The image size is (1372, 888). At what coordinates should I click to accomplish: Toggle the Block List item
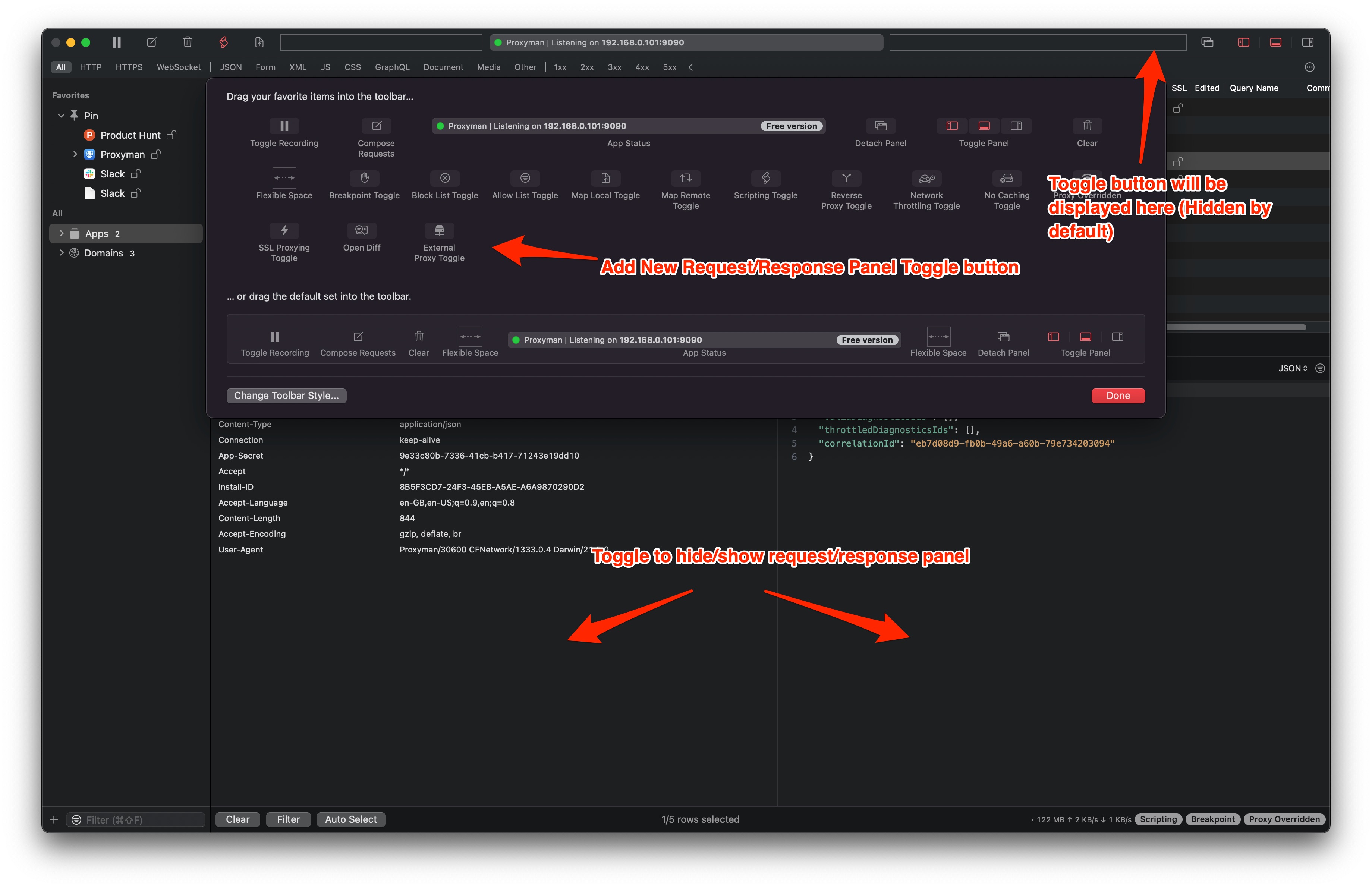[444, 177]
